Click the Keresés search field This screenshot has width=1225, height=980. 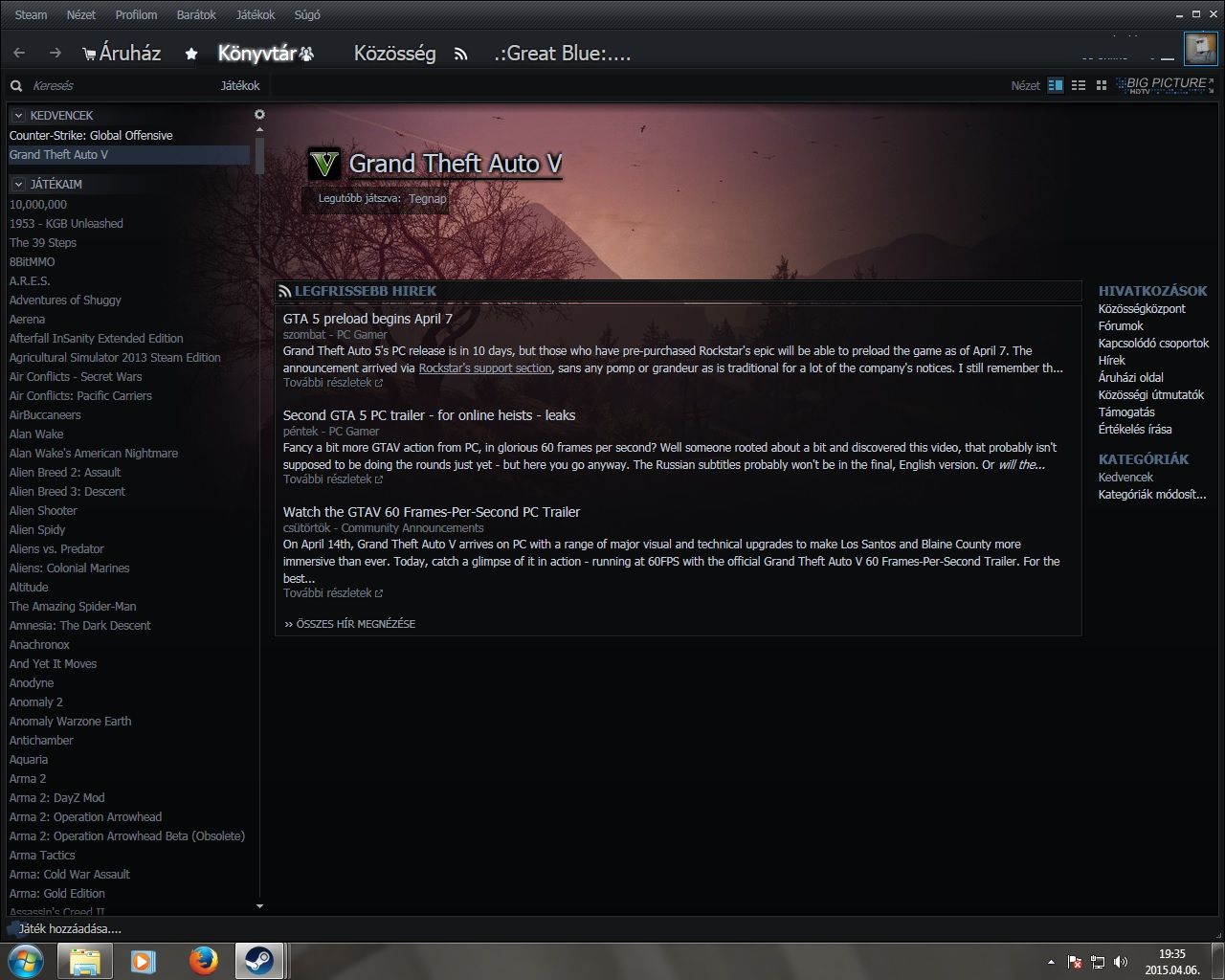[115, 86]
